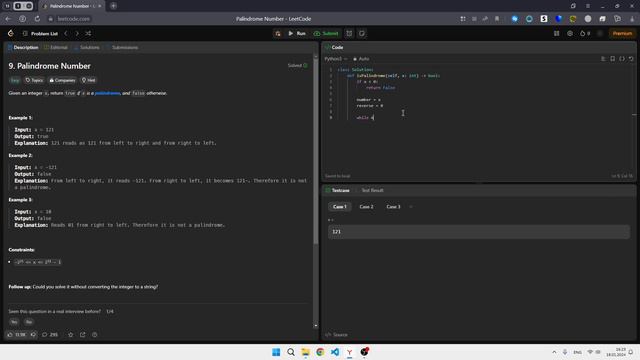Switch to the Solutions tab
The image size is (640, 360).
(x=87, y=47)
